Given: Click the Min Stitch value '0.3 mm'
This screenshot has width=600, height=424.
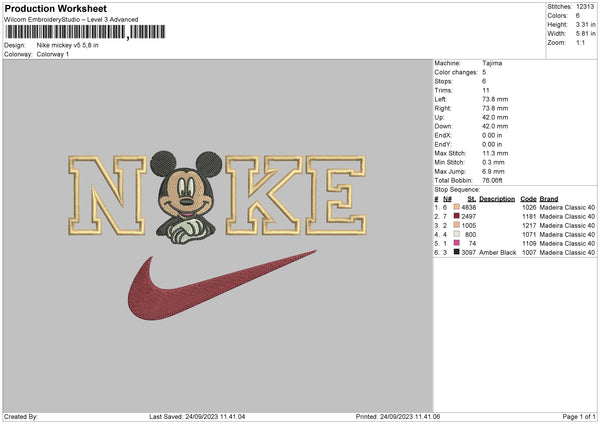Looking at the screenshot, I should point(493,162).
